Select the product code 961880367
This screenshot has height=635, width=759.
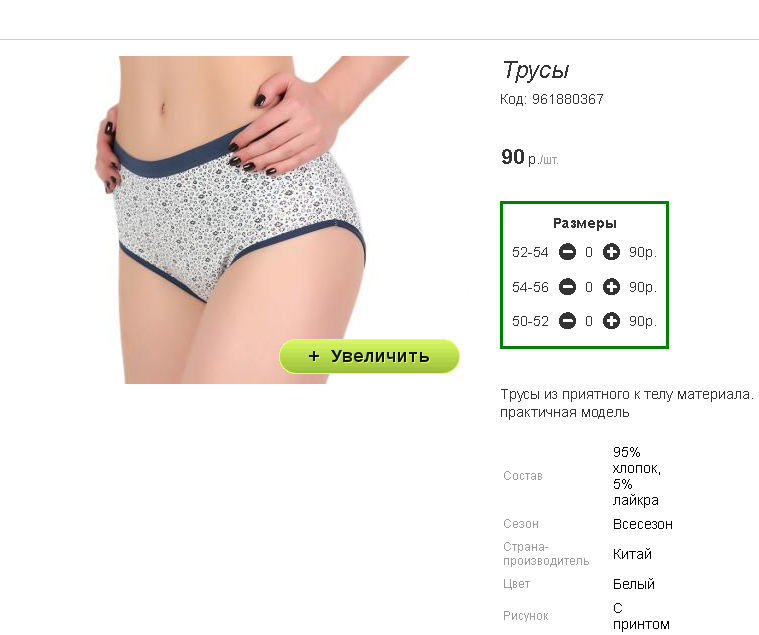pos(568,99)
